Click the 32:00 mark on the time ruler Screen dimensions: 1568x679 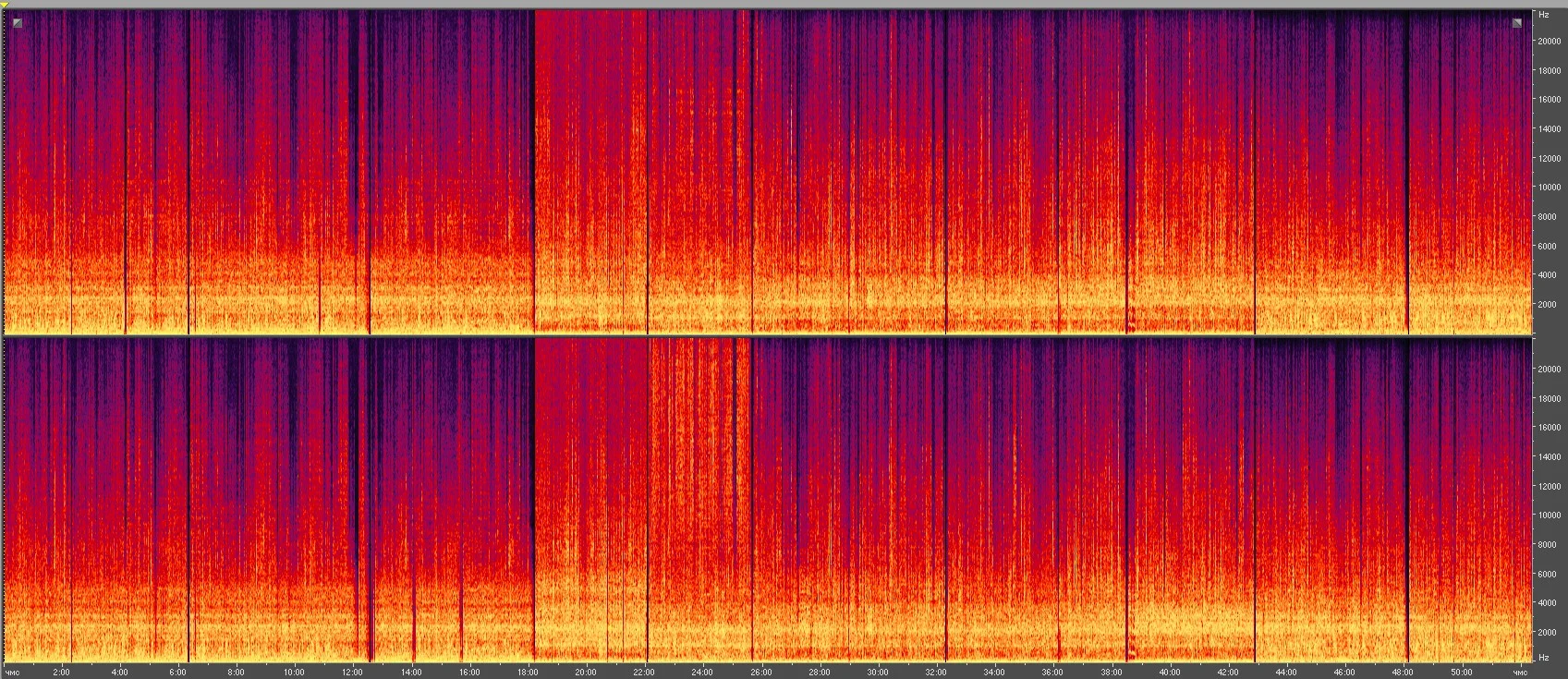coord(935,672)
